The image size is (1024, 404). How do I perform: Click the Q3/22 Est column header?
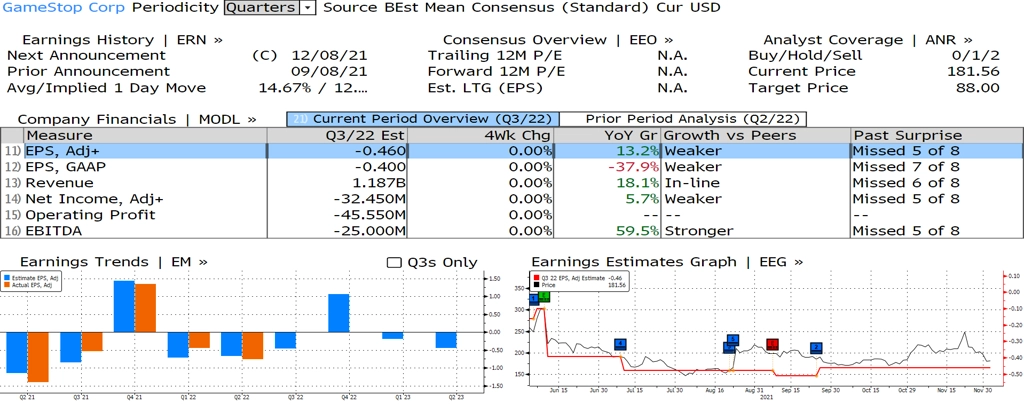pos(338,135)
